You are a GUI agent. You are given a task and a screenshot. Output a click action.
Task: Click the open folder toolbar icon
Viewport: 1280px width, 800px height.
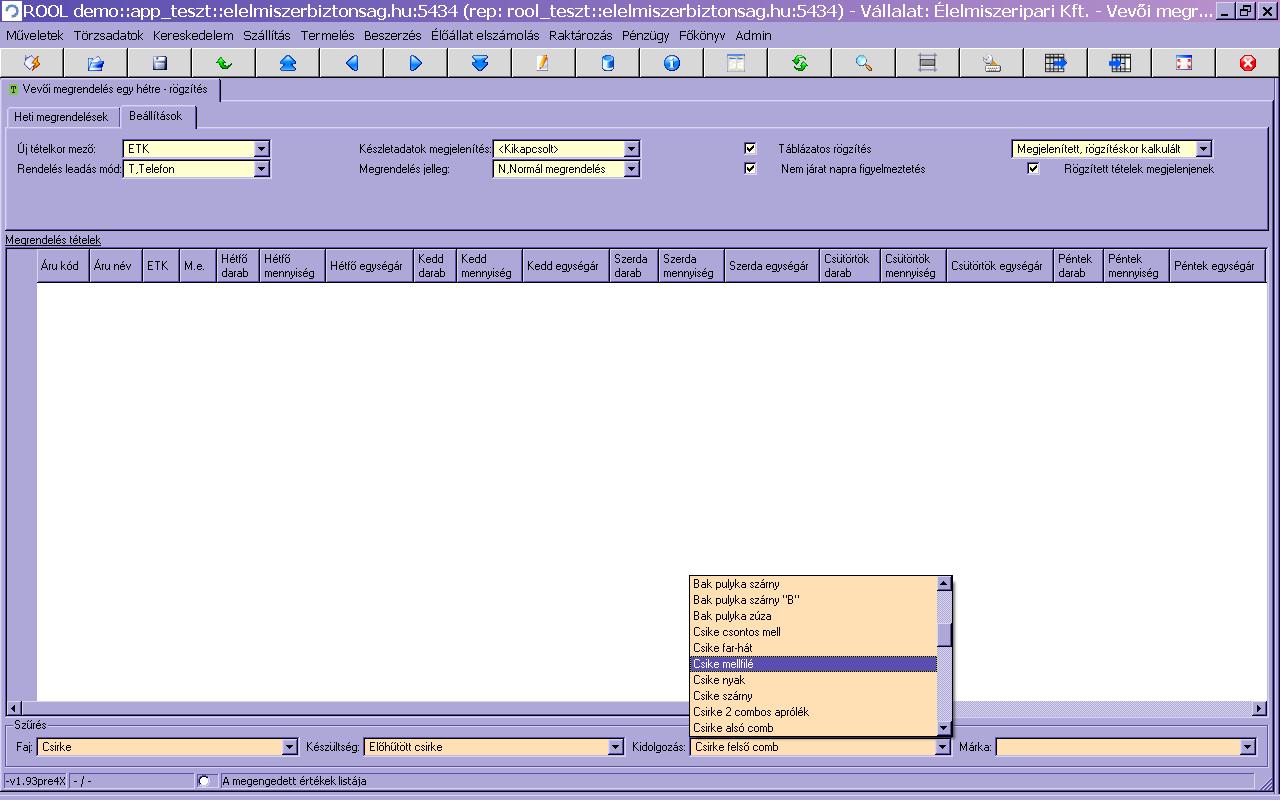tap(95, 63)
